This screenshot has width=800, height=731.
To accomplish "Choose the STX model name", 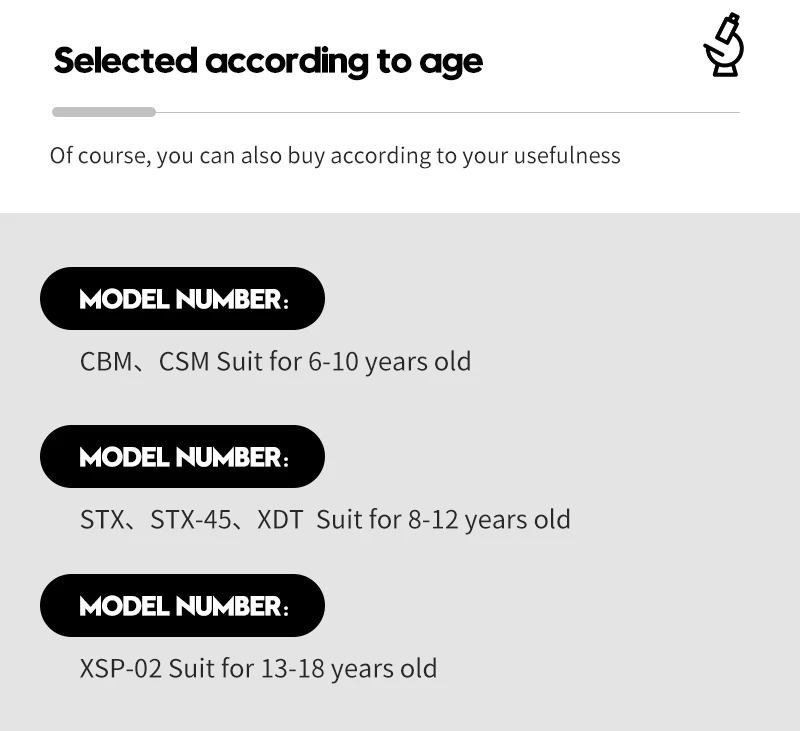I will click(102, 520).
